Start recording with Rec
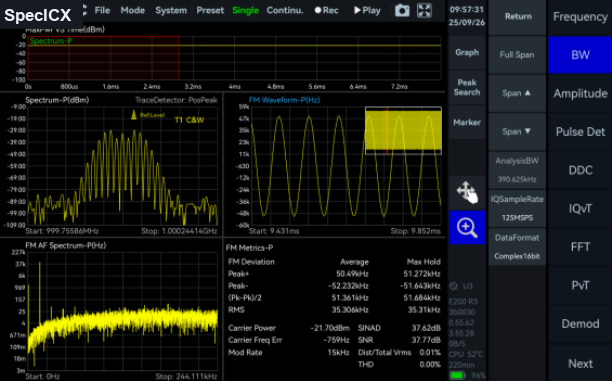This screenshot has width=612, height=381. pyautogui.click(x=327, y=11)
